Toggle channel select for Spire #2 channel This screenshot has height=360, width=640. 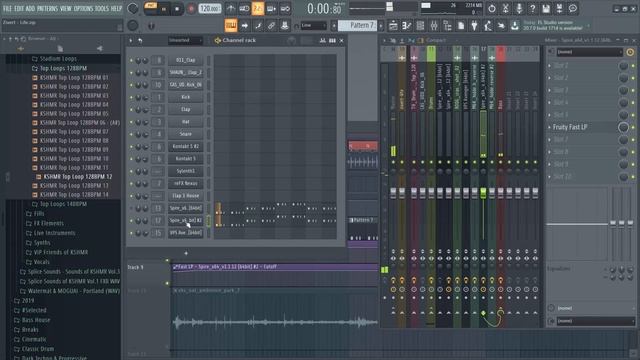click(x=209, y=221)
